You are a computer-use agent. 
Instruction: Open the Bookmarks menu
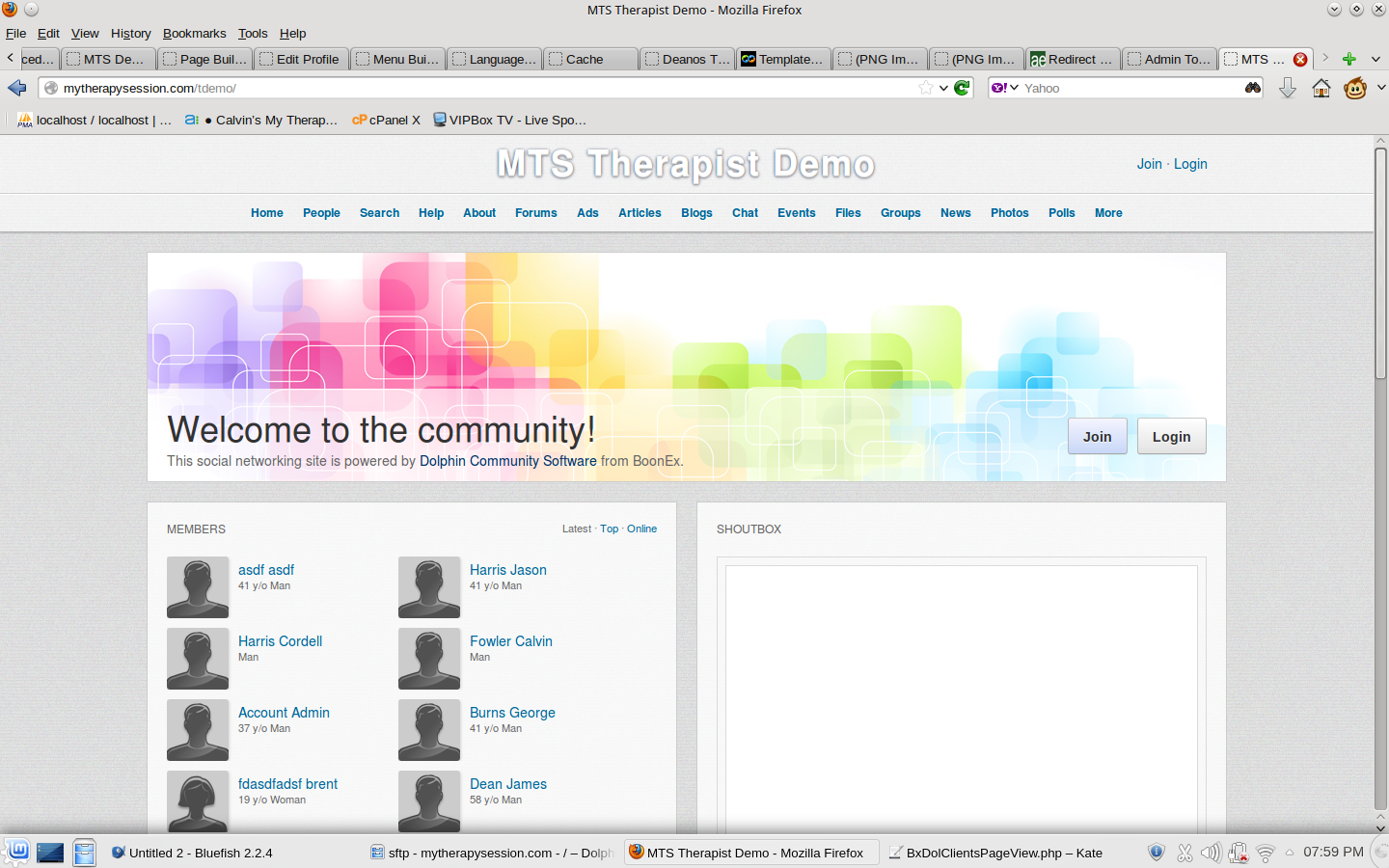[x=194, y=33]
